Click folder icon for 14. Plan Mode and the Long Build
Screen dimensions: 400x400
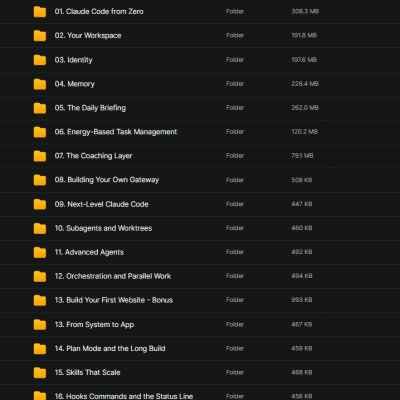pos(40,349)
